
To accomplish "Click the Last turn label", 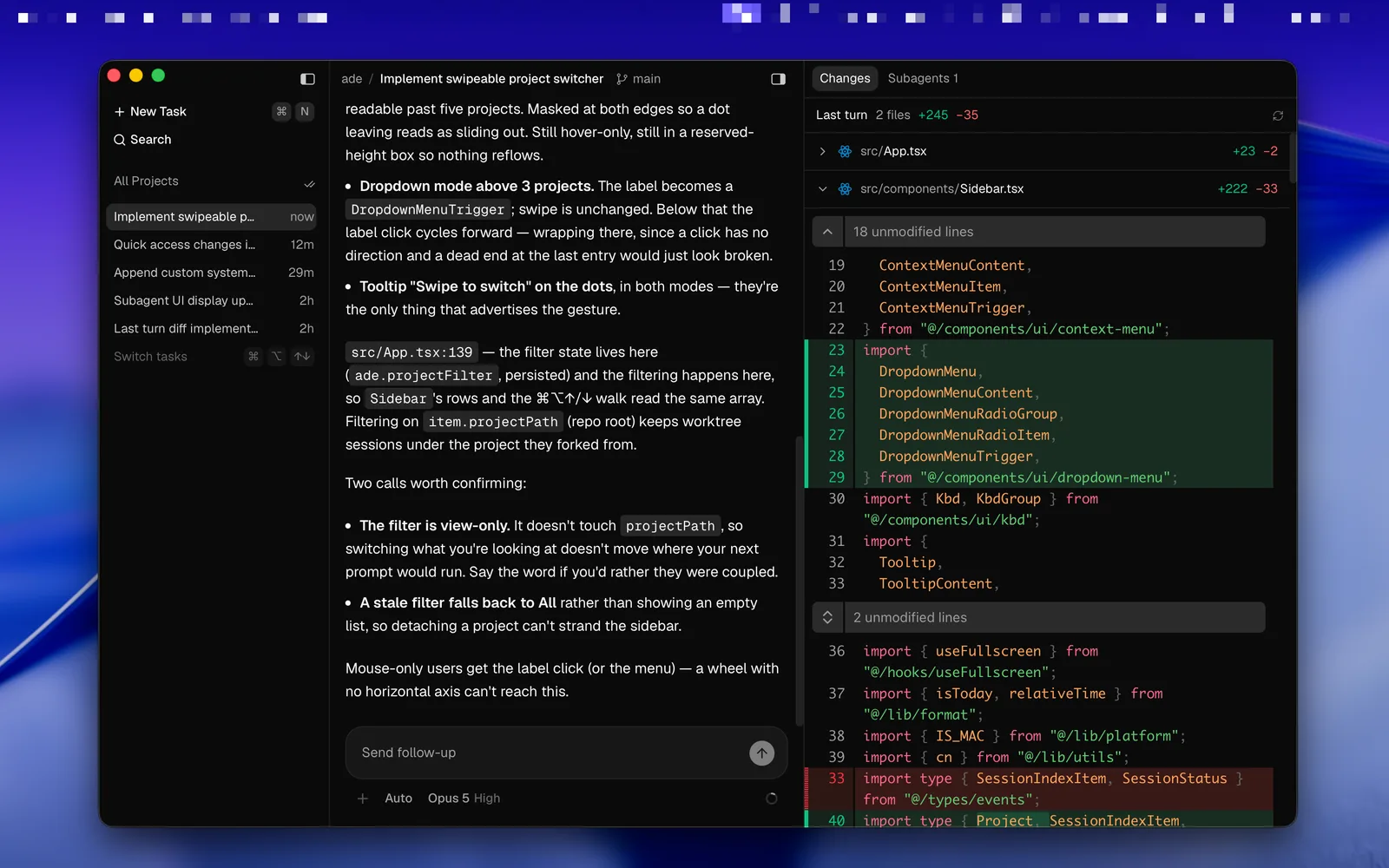I will point(841,115).
